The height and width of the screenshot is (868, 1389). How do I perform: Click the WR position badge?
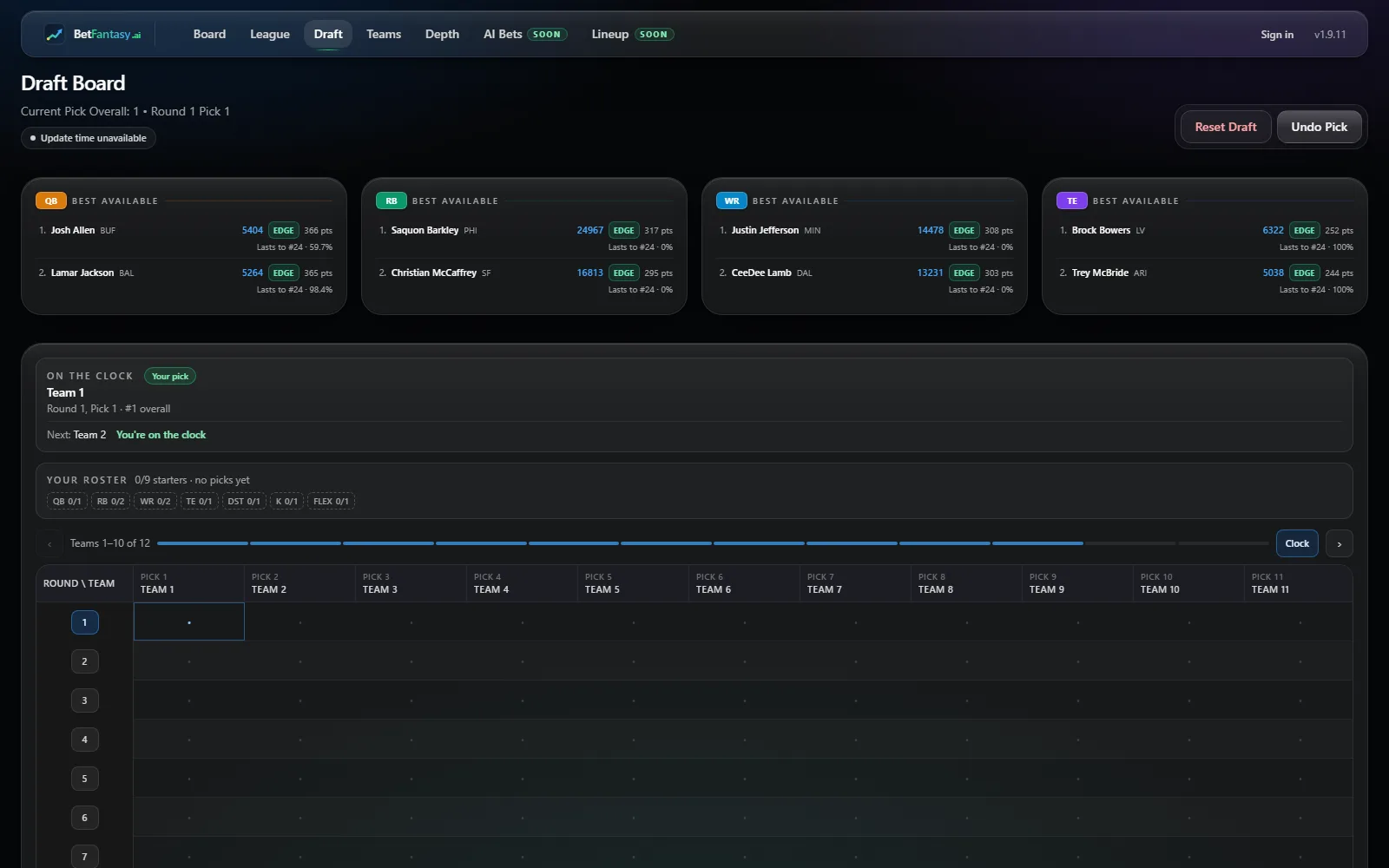click(x=732, y=201)
